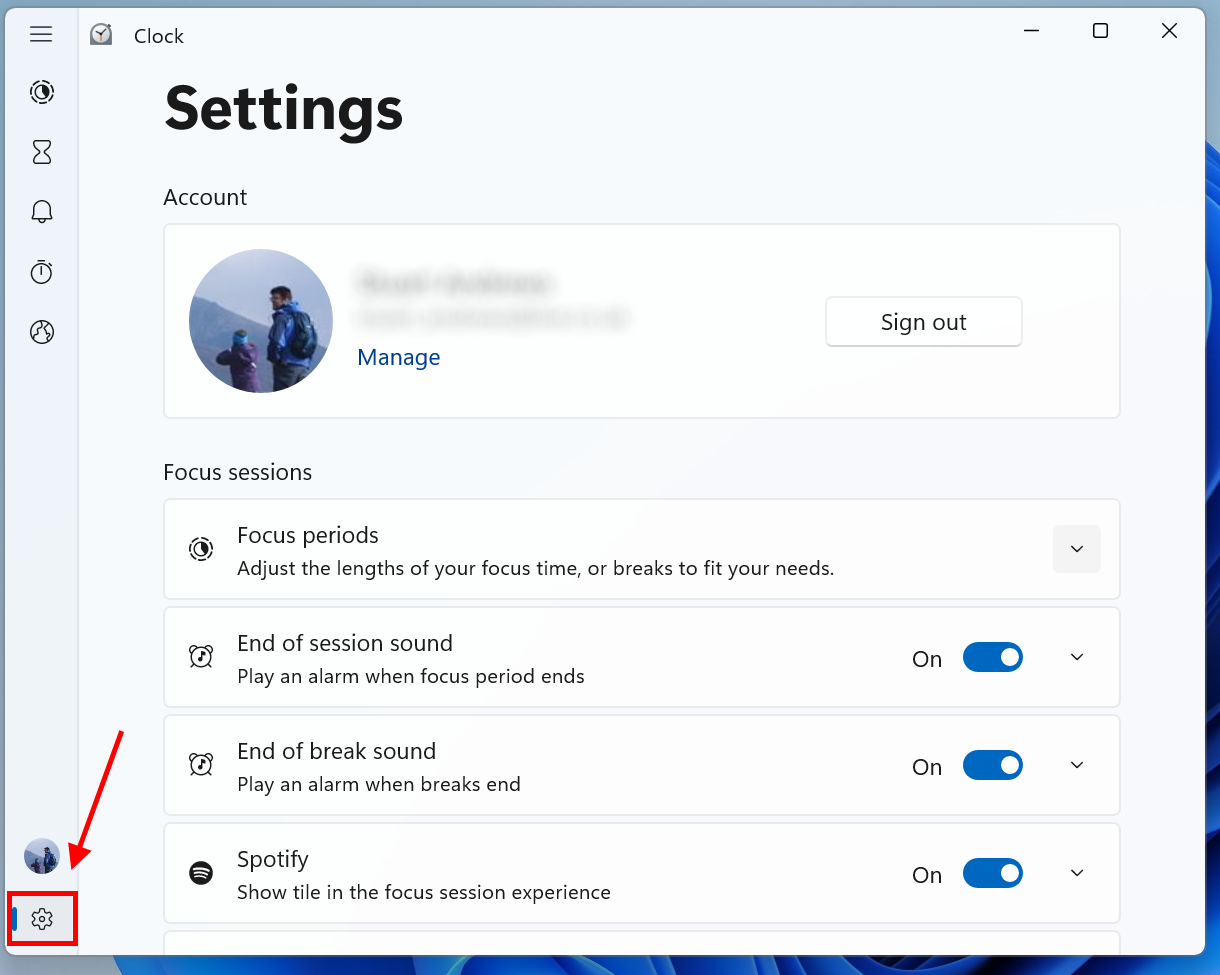Switch to the Stopwatch page

click(x=41, y=272)
